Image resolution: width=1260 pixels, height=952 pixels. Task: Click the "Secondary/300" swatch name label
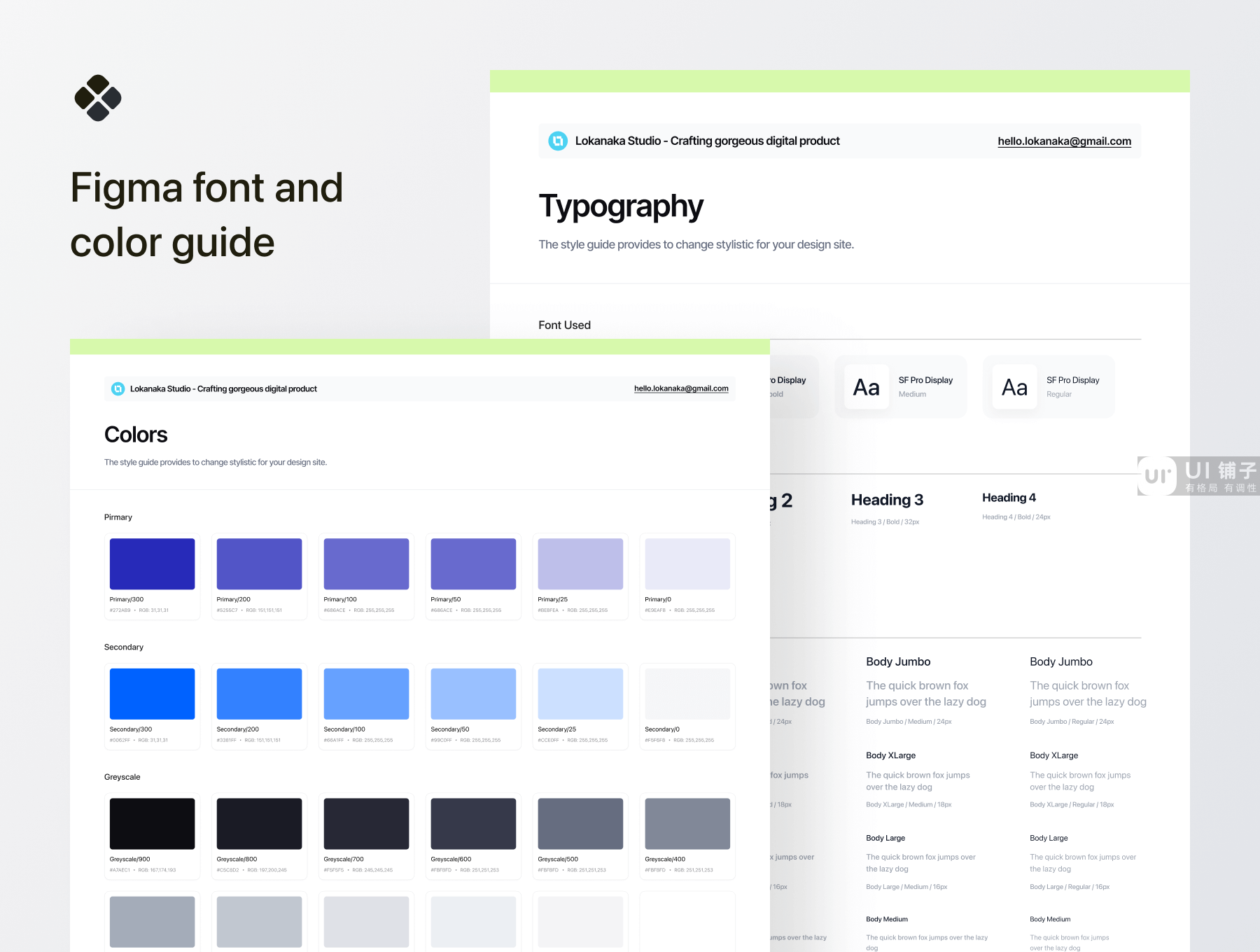click(131, 729)
